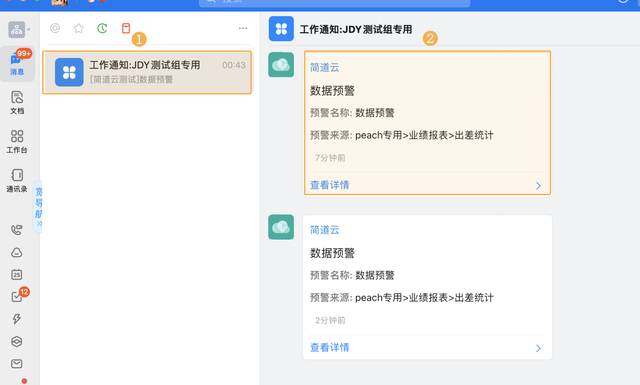Open 文档 documents in the sidebar
Viewport: 640px width, 385px height.
click(x=17, y=102)
